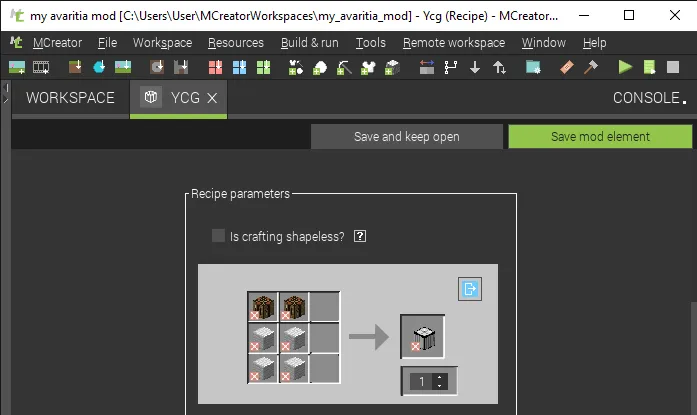697x415 pixels.
Task: Click center crafting slot with white block
Action: [294, 338]
